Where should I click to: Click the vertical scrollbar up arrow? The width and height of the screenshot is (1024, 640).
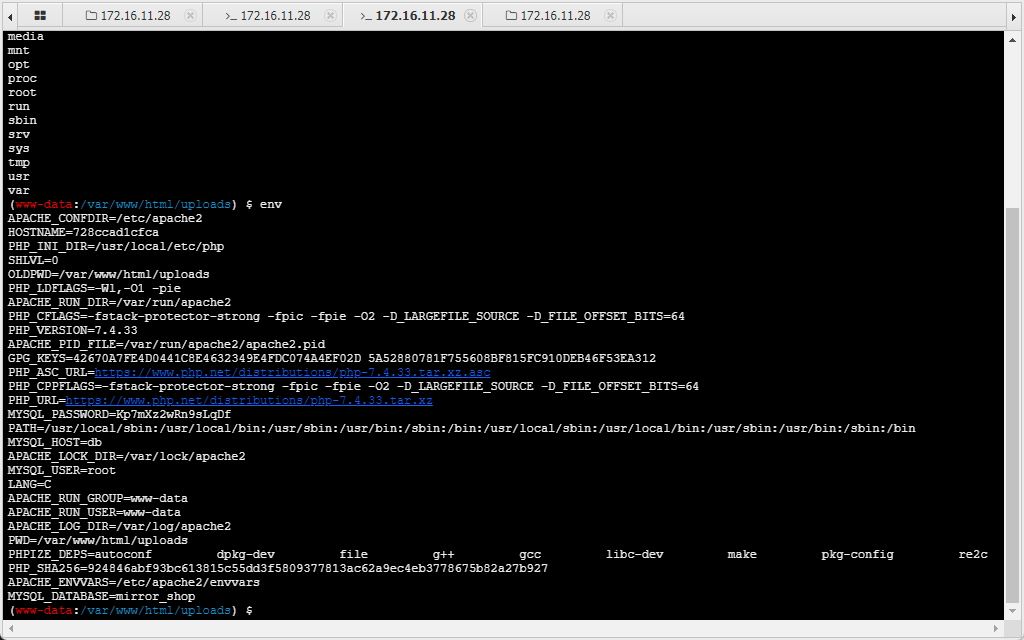point(1013,37)
